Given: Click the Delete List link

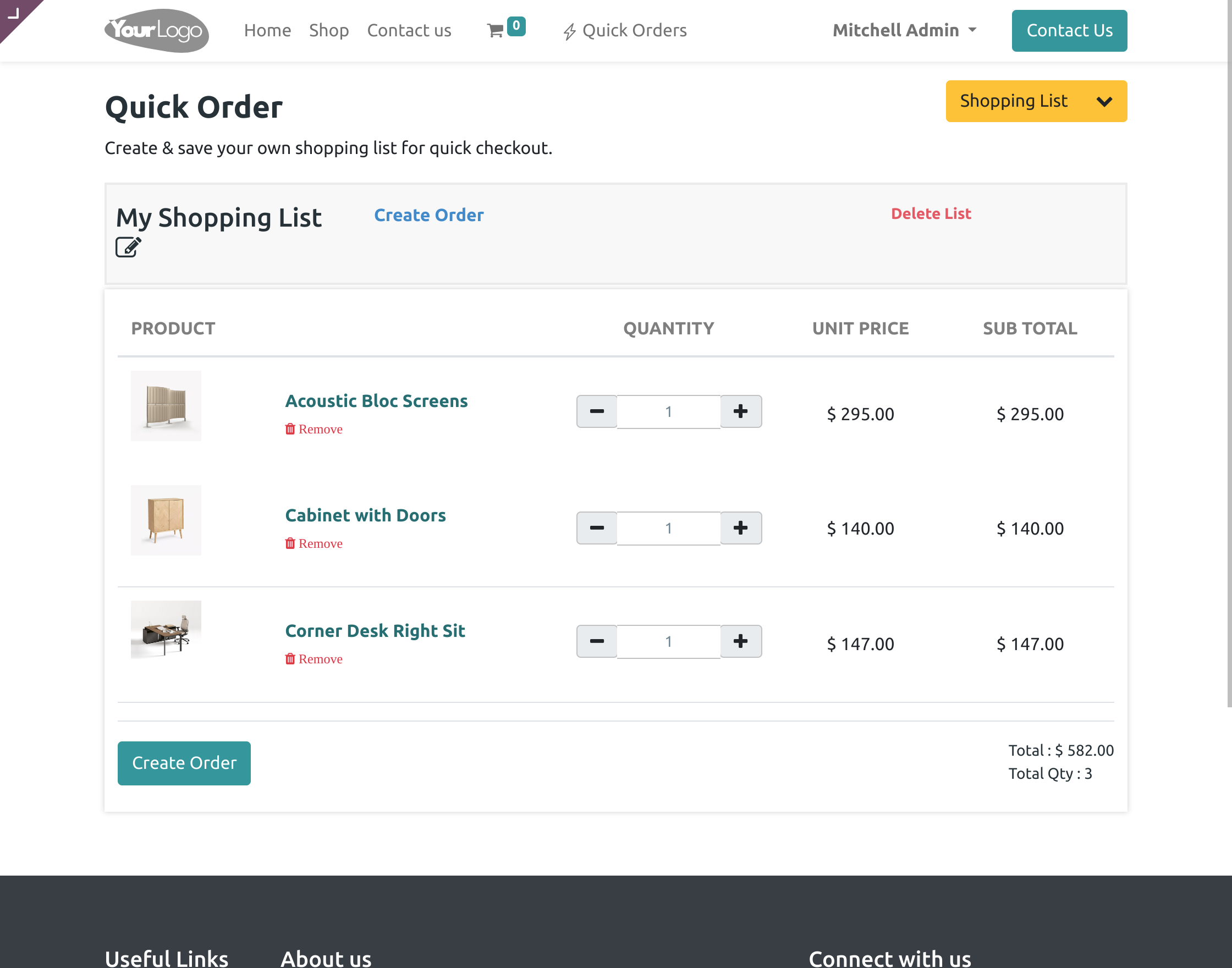Looking at the screenshot, I should pyautogui.click(x=931, y=213).
